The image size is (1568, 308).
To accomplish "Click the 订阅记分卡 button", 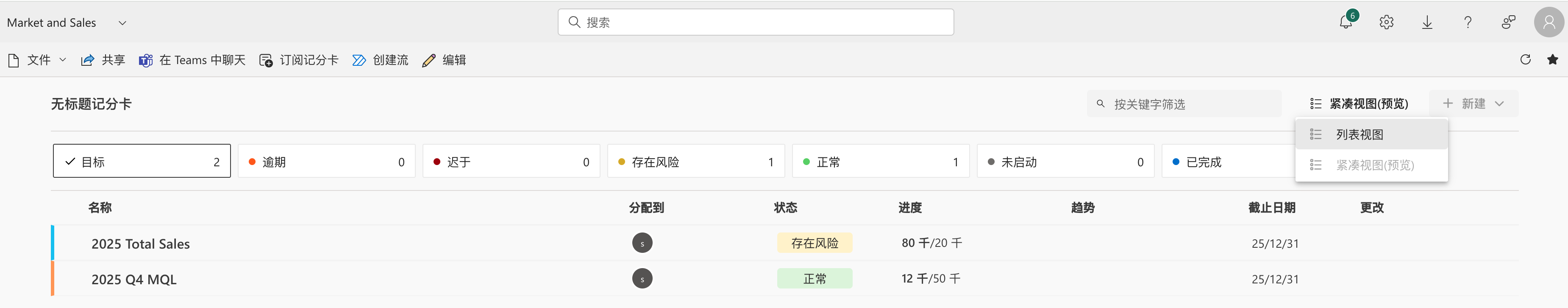I will point(299,60).
